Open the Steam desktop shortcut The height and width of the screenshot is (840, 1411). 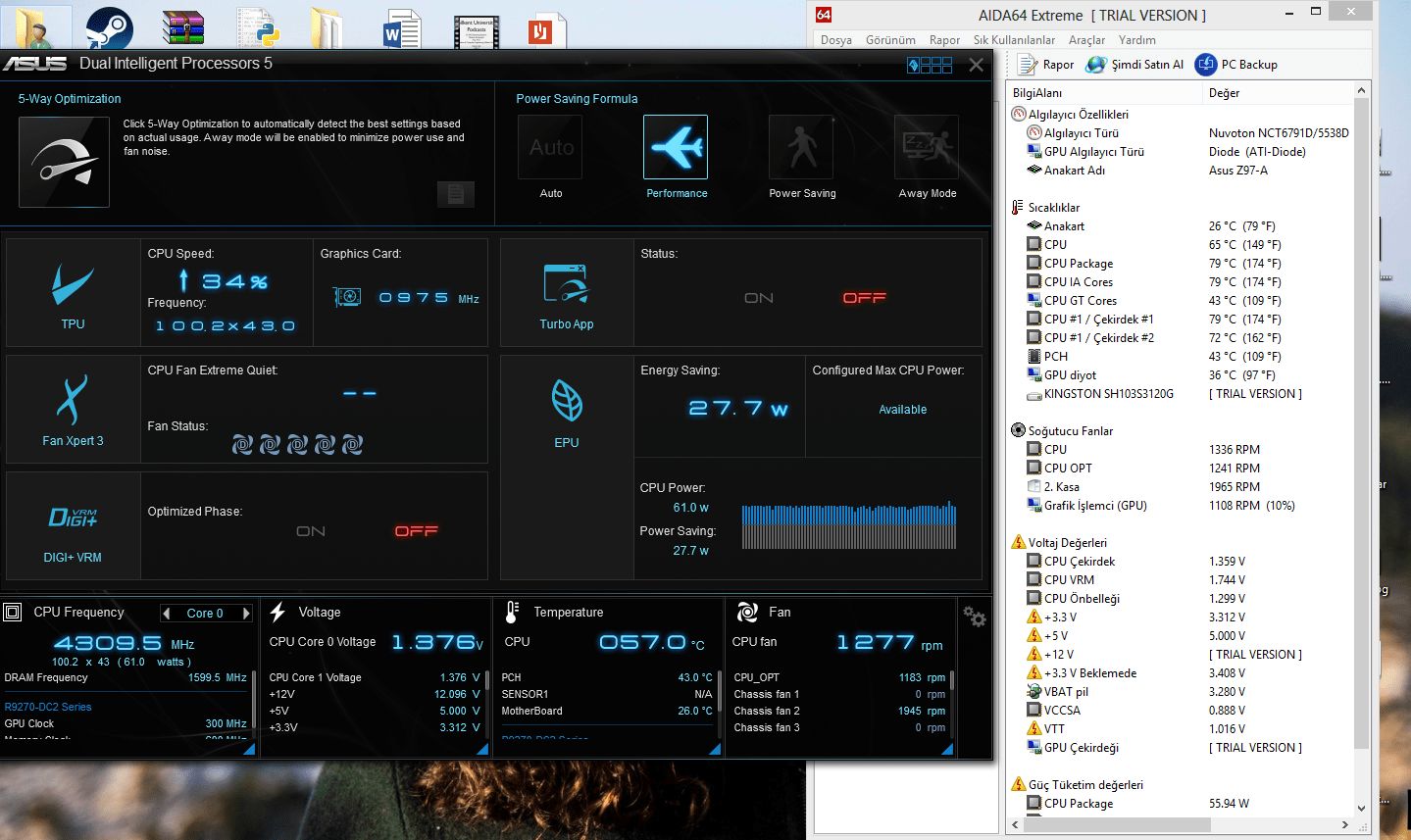(x=109, y=26)
